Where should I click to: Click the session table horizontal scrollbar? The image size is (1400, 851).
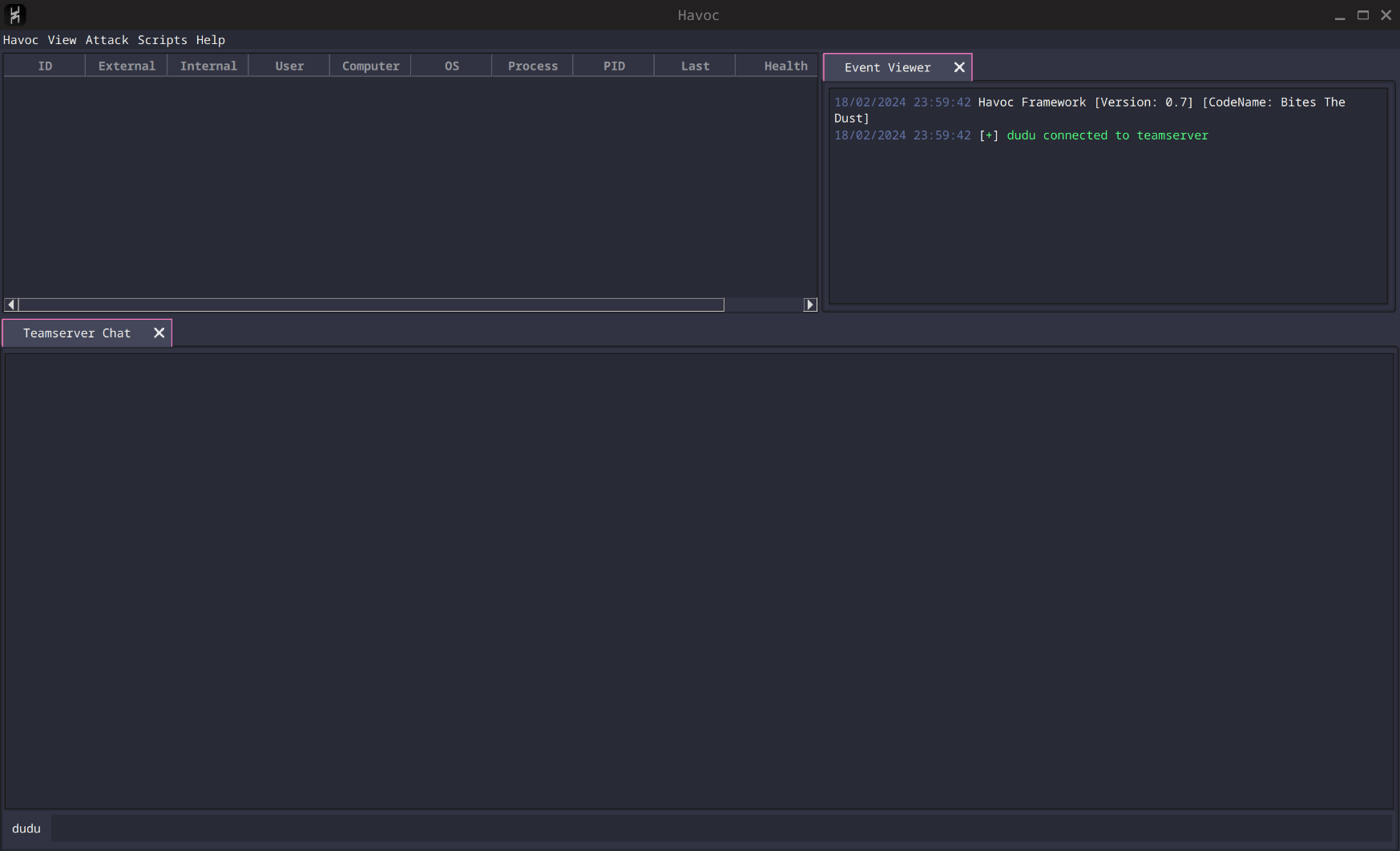coord(371,305)
